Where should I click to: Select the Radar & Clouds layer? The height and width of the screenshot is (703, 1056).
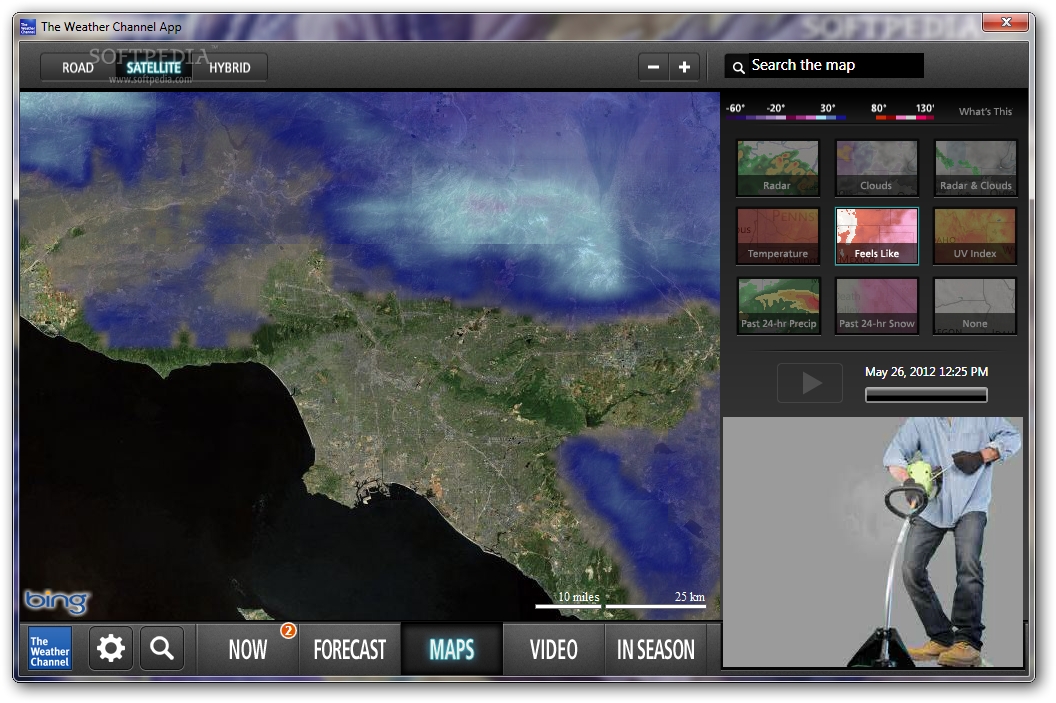click(975, 168)
